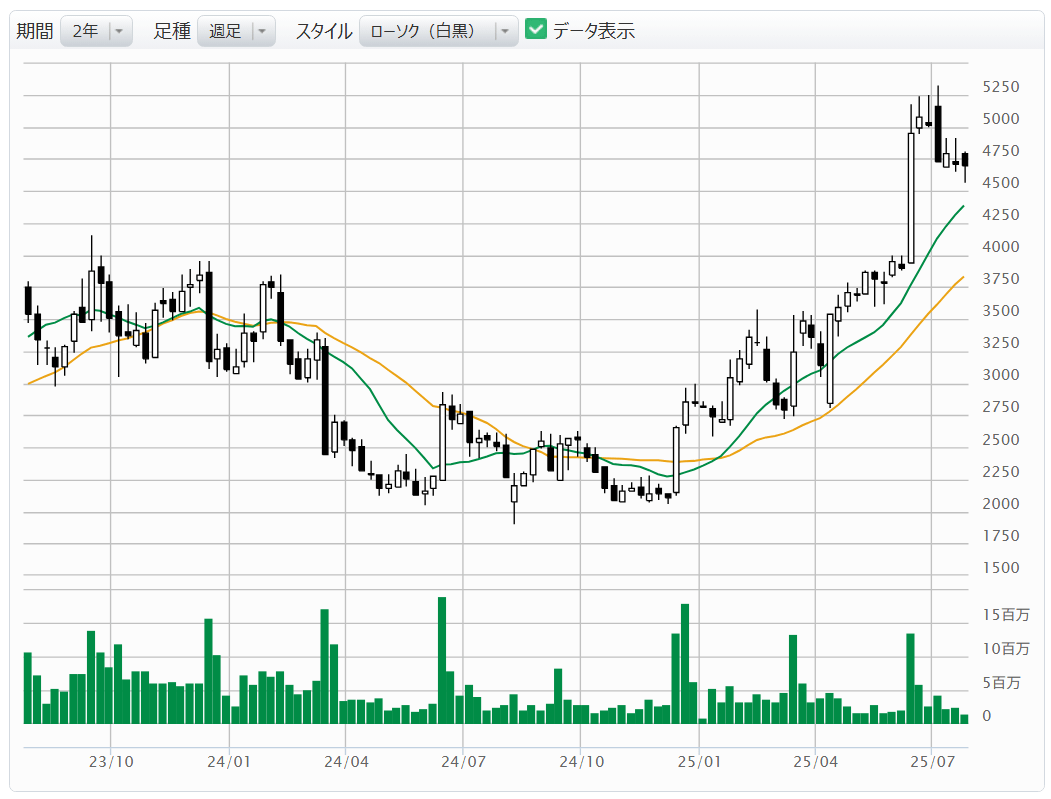Image resolution: width=1051 pixels, height=799 pixels.
Task: Click the tall white candle rising to 4900
Action: (911, 198)
